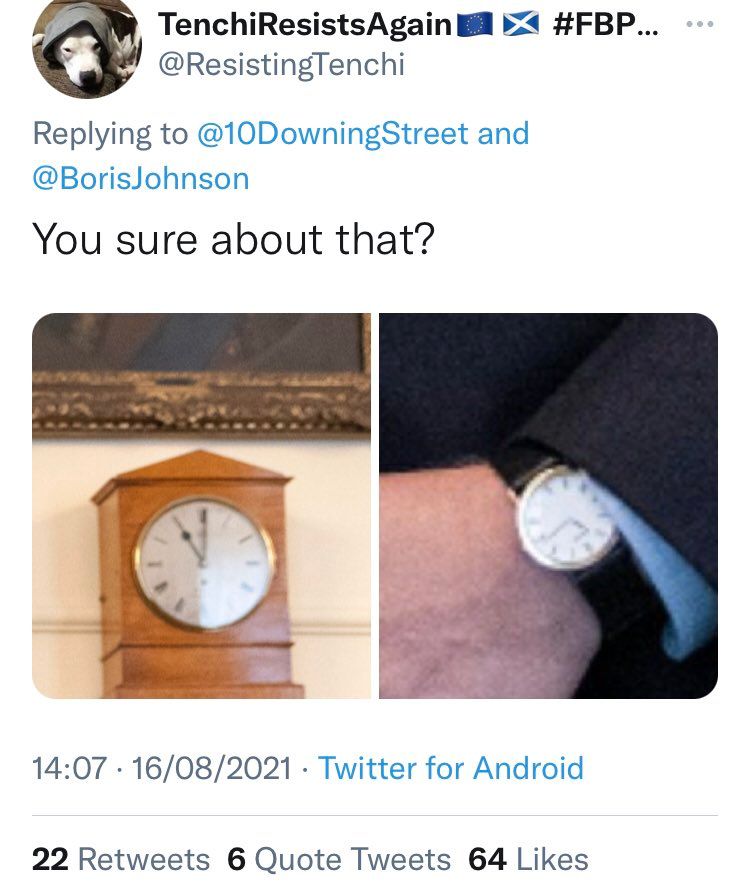Click the 14:07 tweet time
Image resolution: width=750 pixels, height=891 pixels.
click(64, 768)
